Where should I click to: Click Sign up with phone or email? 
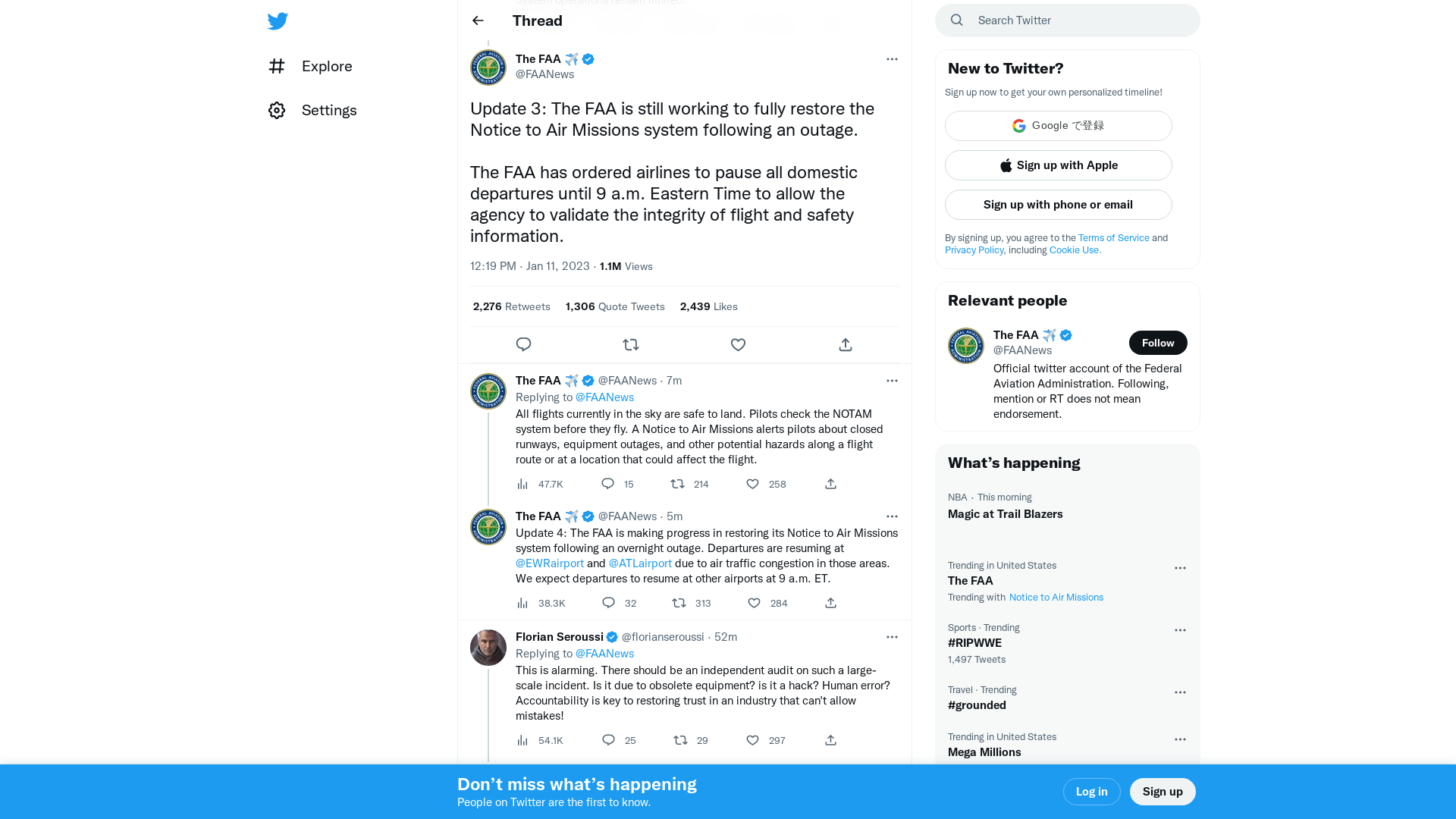(x=1058, y=204)
